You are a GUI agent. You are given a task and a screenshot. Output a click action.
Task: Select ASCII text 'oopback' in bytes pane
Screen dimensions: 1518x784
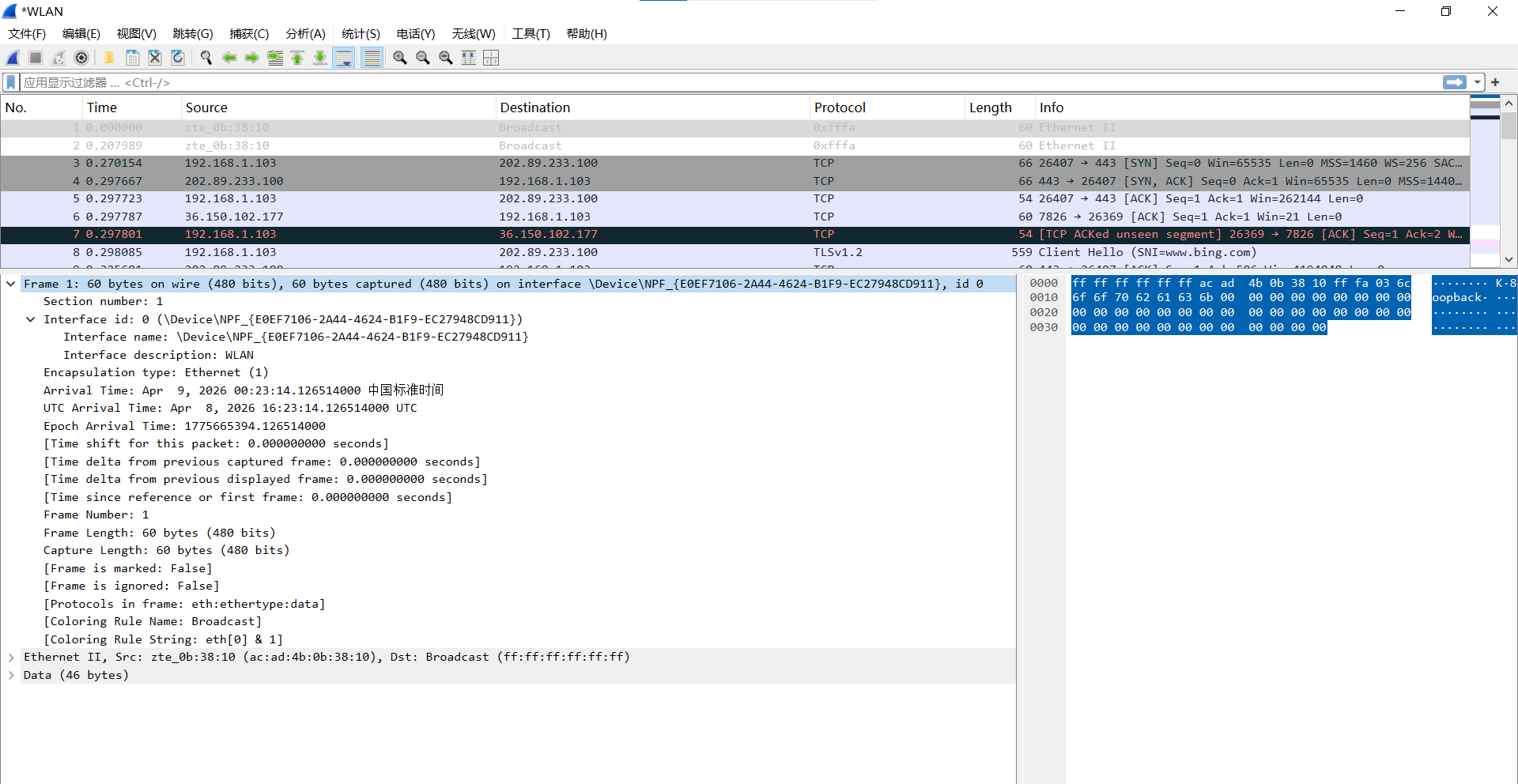click(x=1459, y=298)
